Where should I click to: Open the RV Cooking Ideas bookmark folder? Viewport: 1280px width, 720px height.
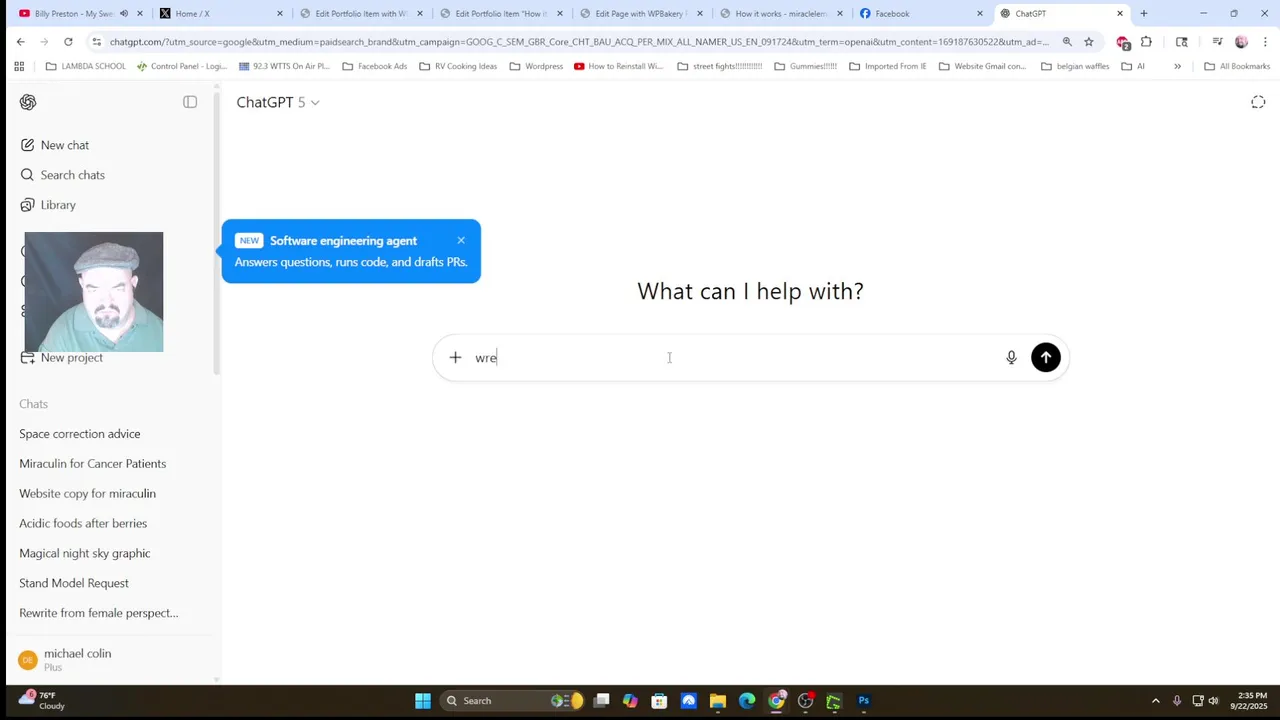pos(458,66)
